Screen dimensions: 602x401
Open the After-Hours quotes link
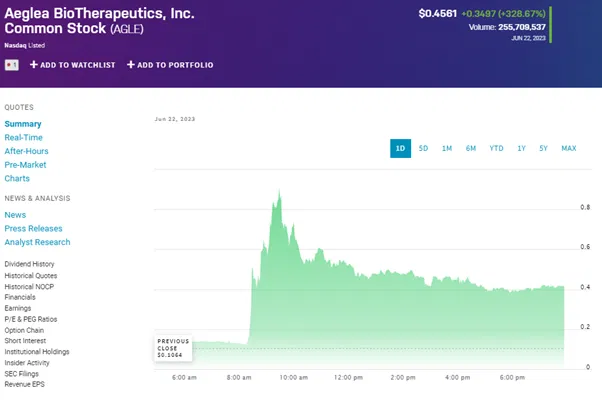[x=26, y=151]
